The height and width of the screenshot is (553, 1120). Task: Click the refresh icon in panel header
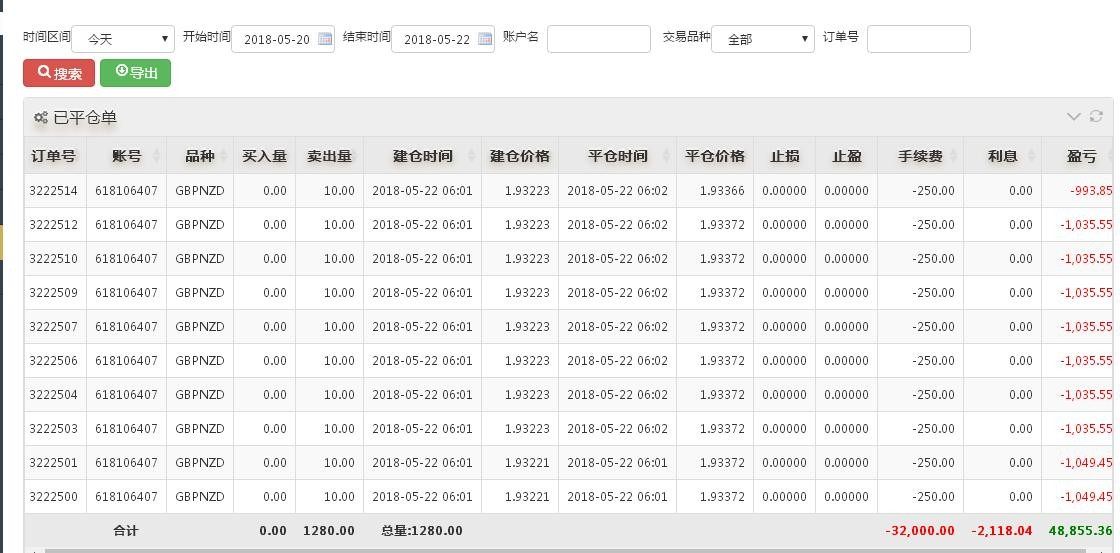1096,117
